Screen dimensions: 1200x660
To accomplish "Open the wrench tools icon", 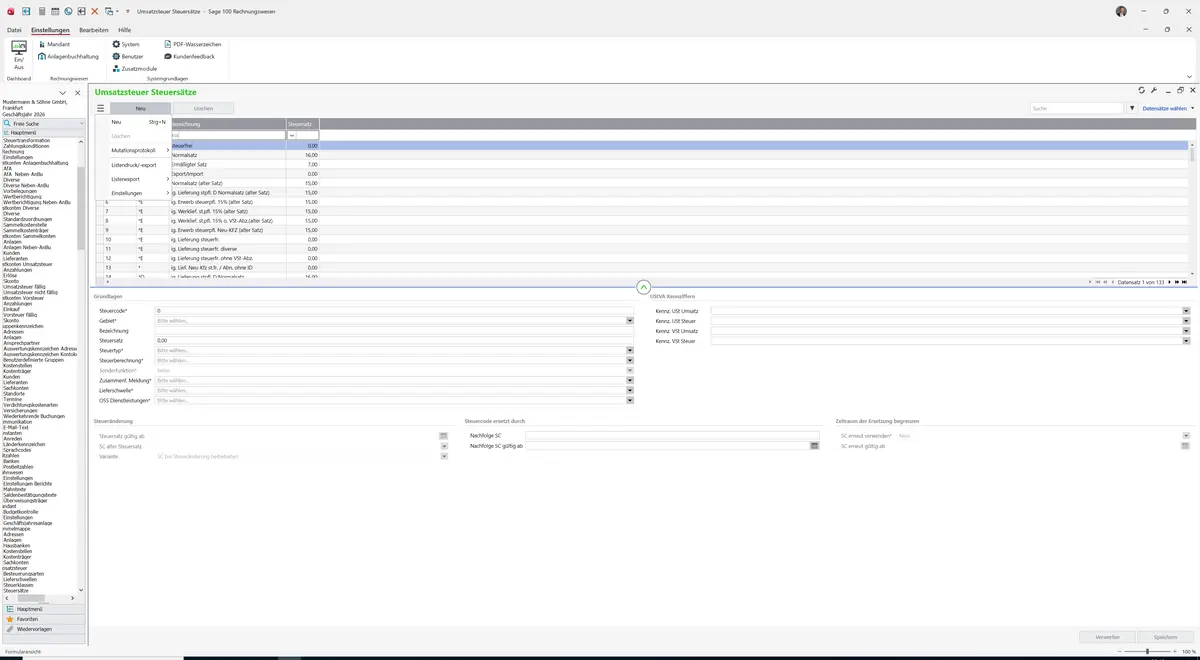I will pos(1154,91).
